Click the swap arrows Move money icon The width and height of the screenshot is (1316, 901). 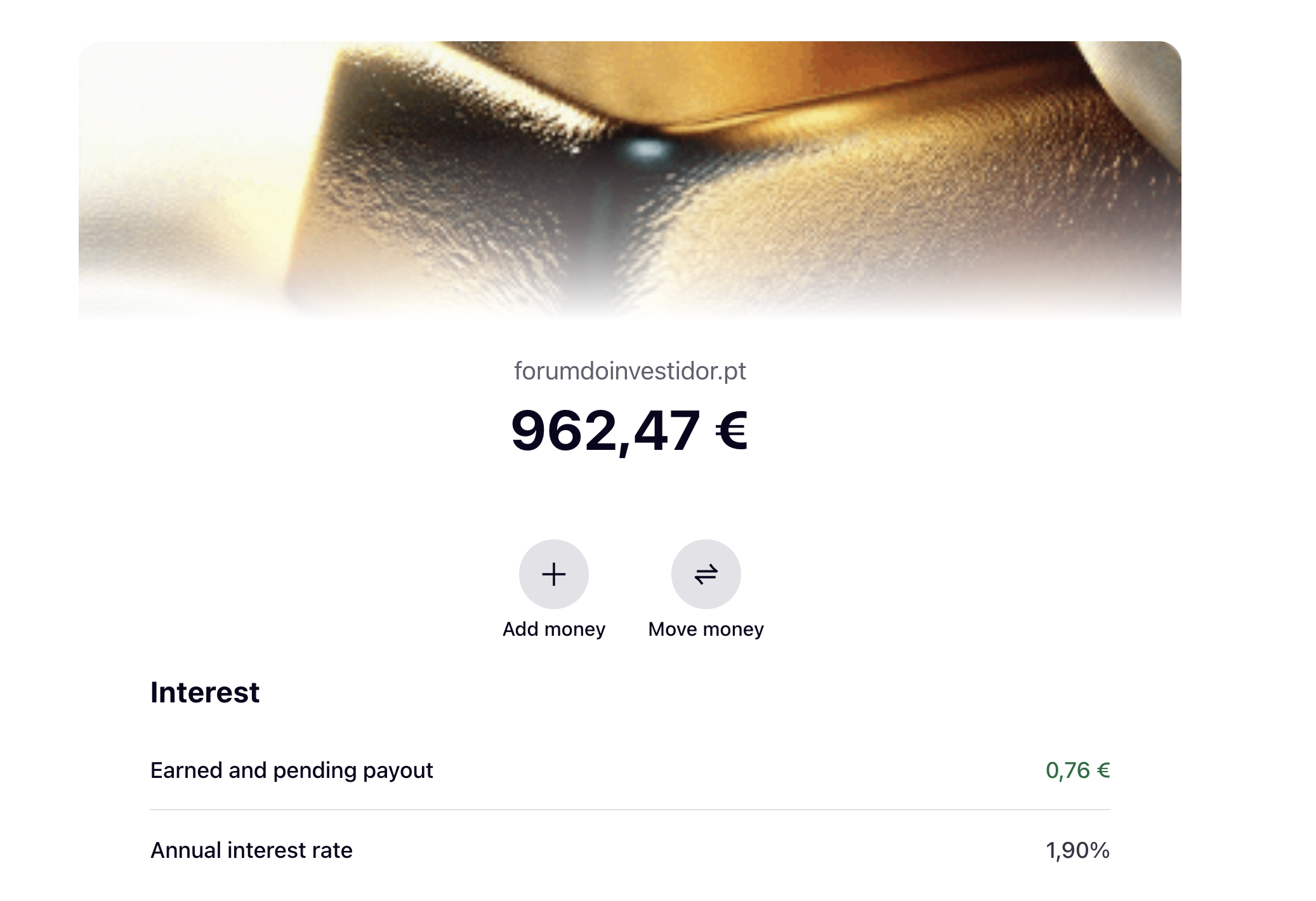706,574
